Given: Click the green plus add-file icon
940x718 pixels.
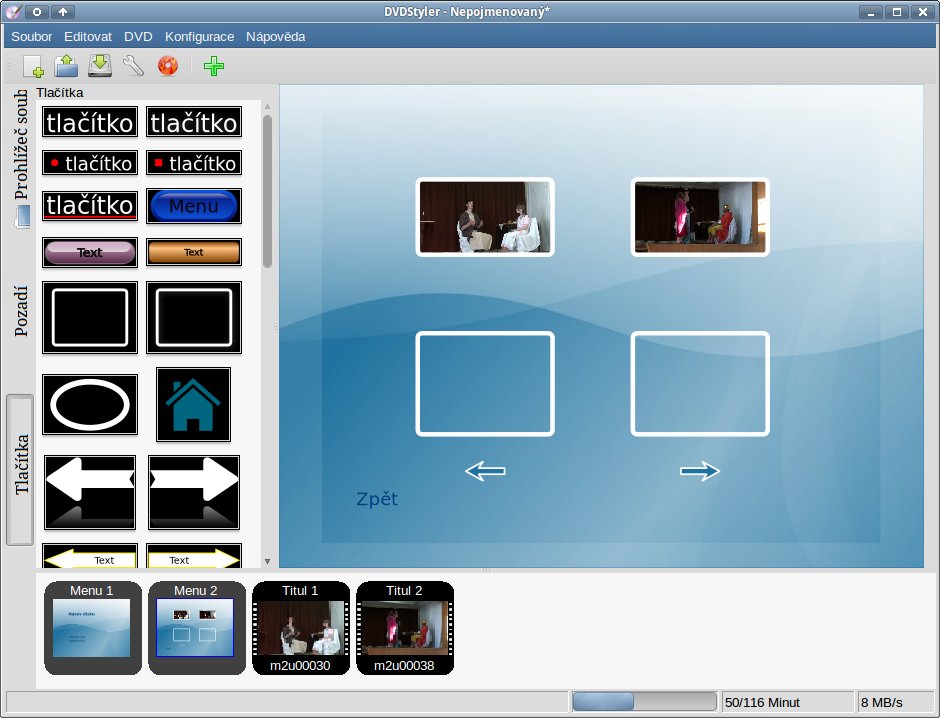Looking at the screenshot, I should tap(214, 67).
